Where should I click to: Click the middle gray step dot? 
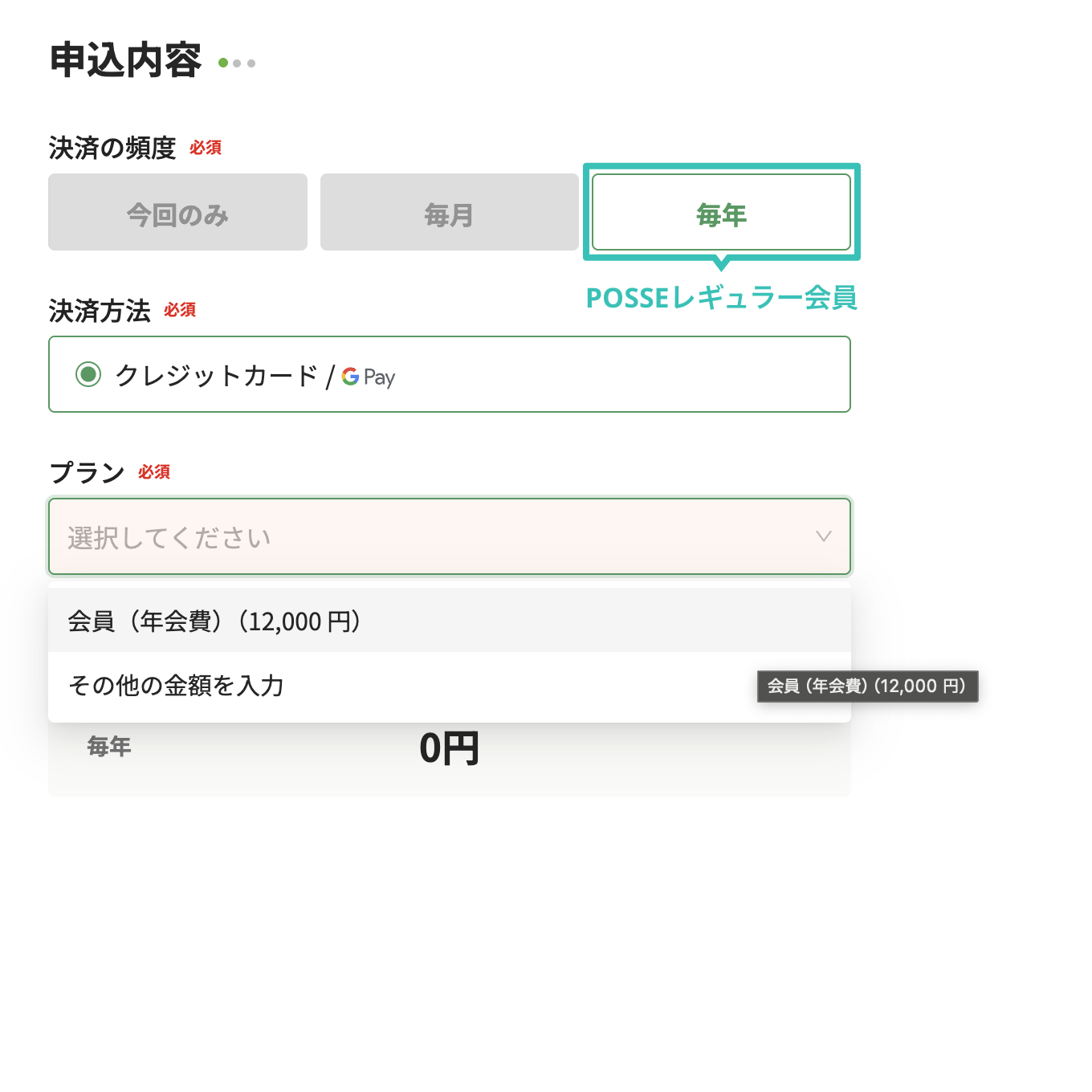238,63
